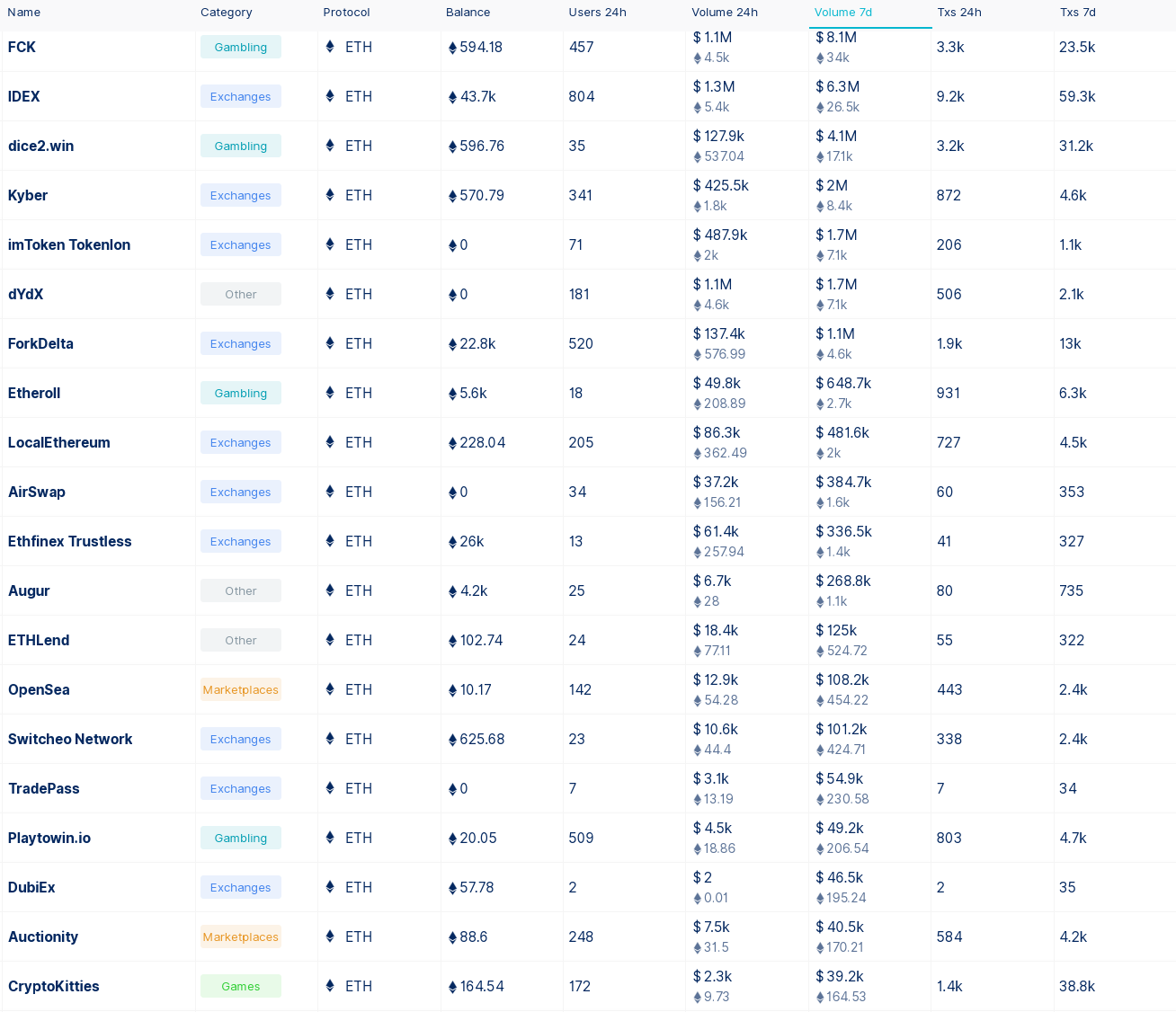Open OpenSea dapp page
This screenshot has width=1176, height=1012.
pos(39,689)
